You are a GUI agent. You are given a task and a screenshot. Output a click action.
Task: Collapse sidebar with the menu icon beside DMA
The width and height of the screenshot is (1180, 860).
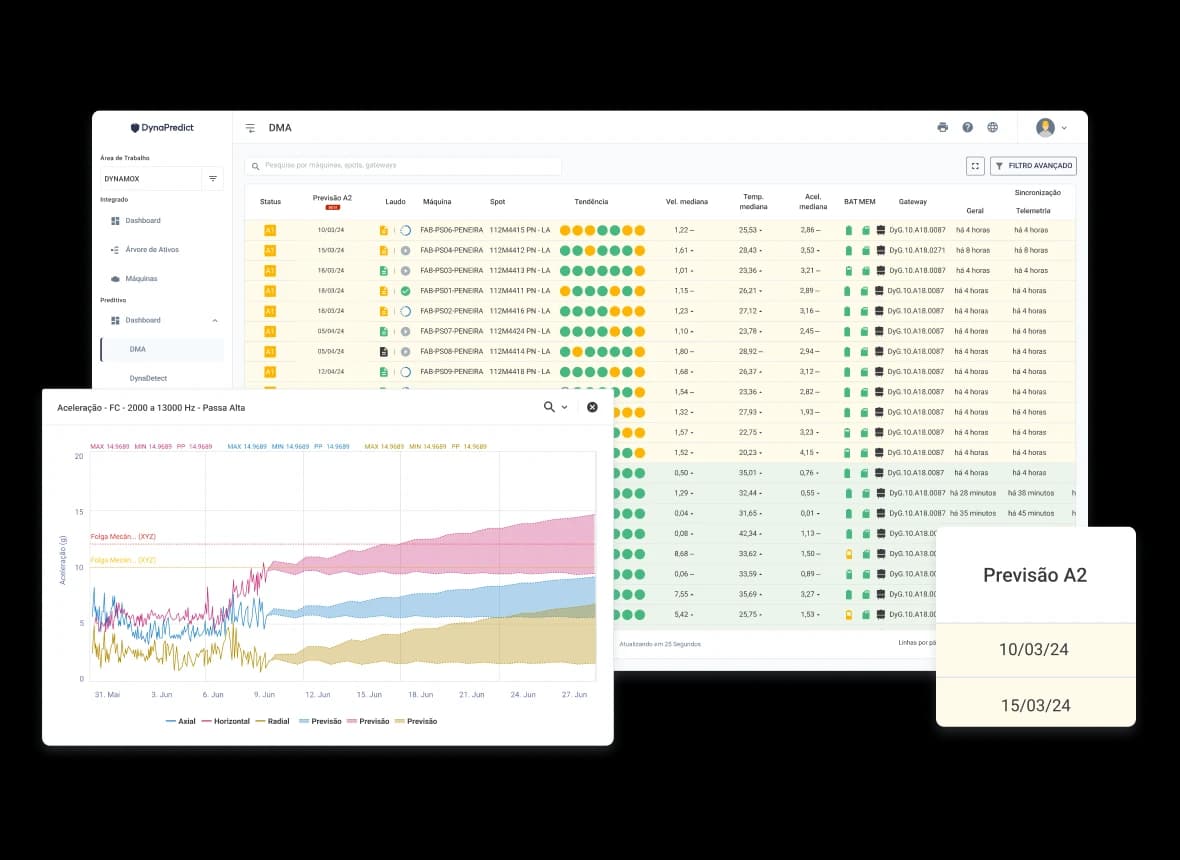pos(250,128)
